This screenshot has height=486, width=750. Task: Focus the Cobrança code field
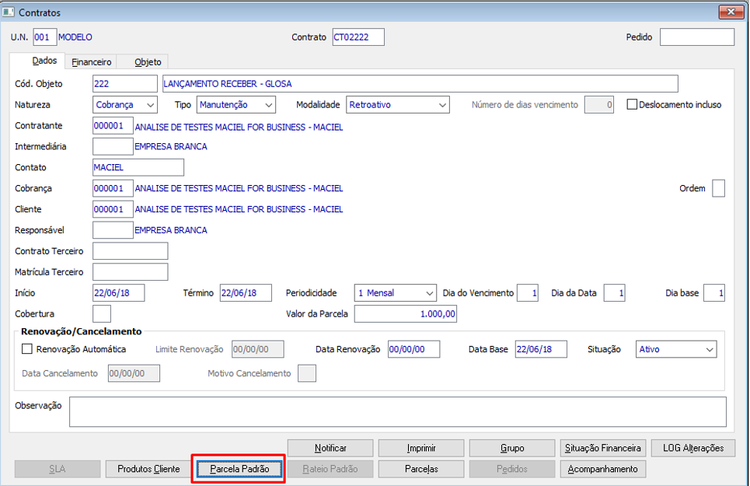pyautogui.click(x=113, y=188)
